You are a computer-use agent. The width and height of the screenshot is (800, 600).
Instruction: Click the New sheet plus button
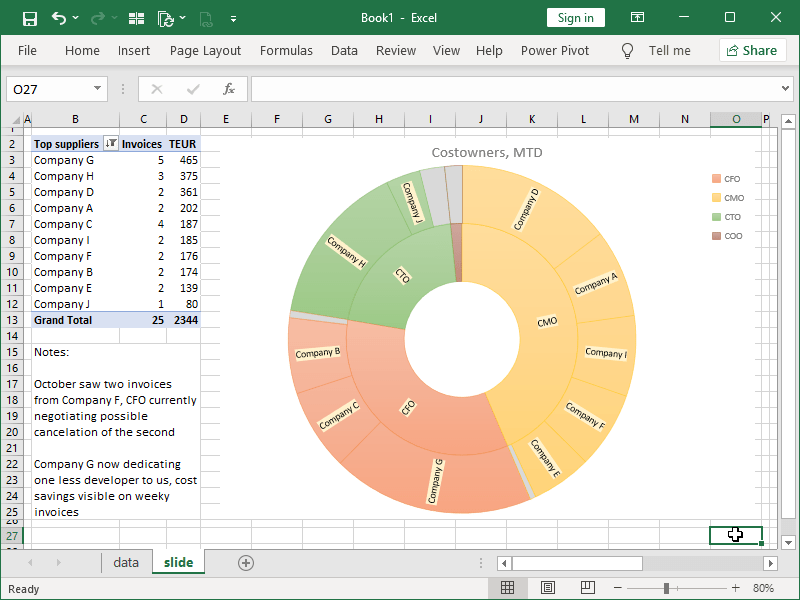point(246,562)
